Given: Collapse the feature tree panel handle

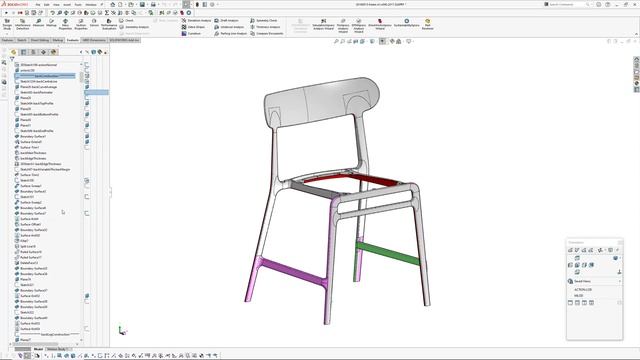Looking at the screenshot, I should click(x=110, y=192).
